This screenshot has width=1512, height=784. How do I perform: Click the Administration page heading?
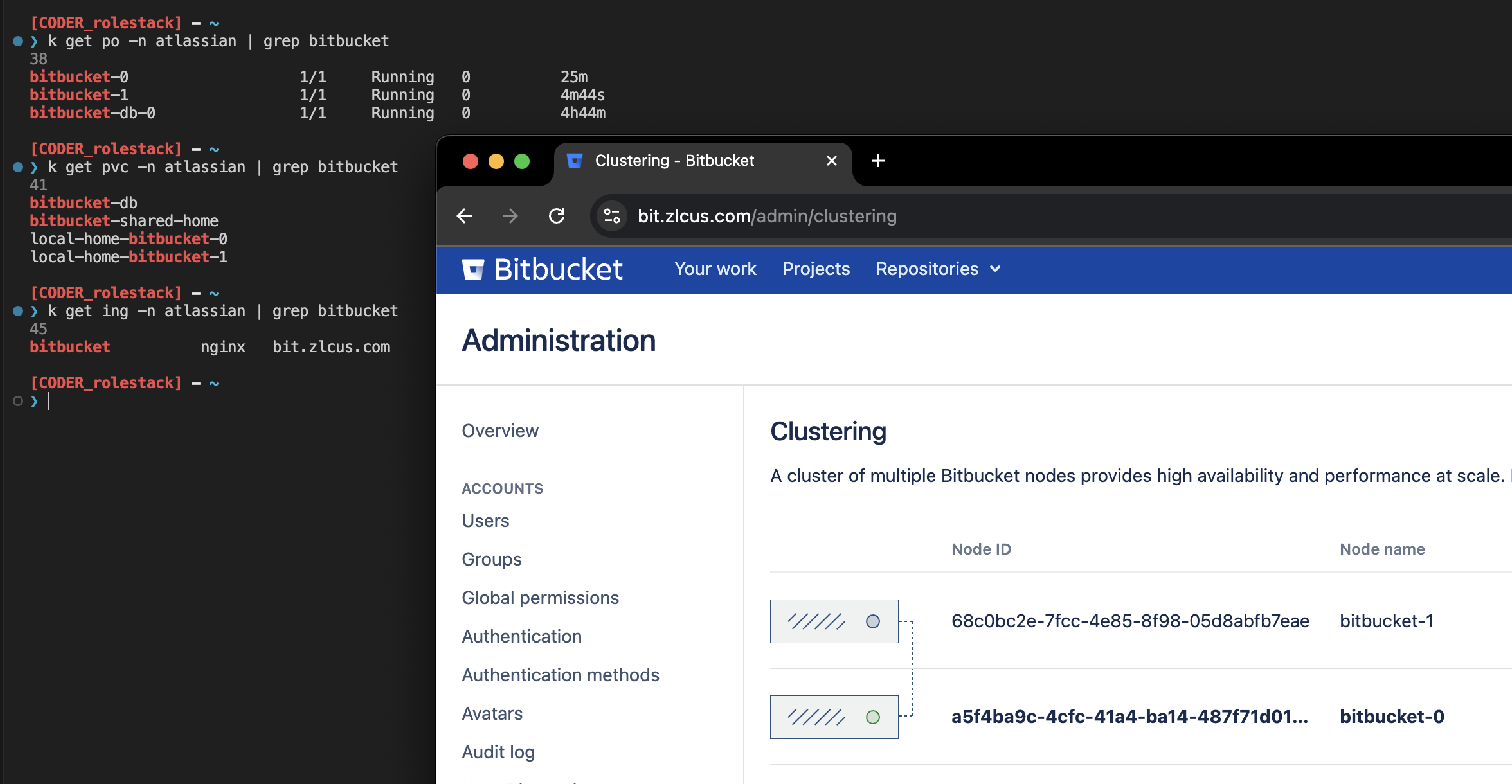(x=559, y=341)
